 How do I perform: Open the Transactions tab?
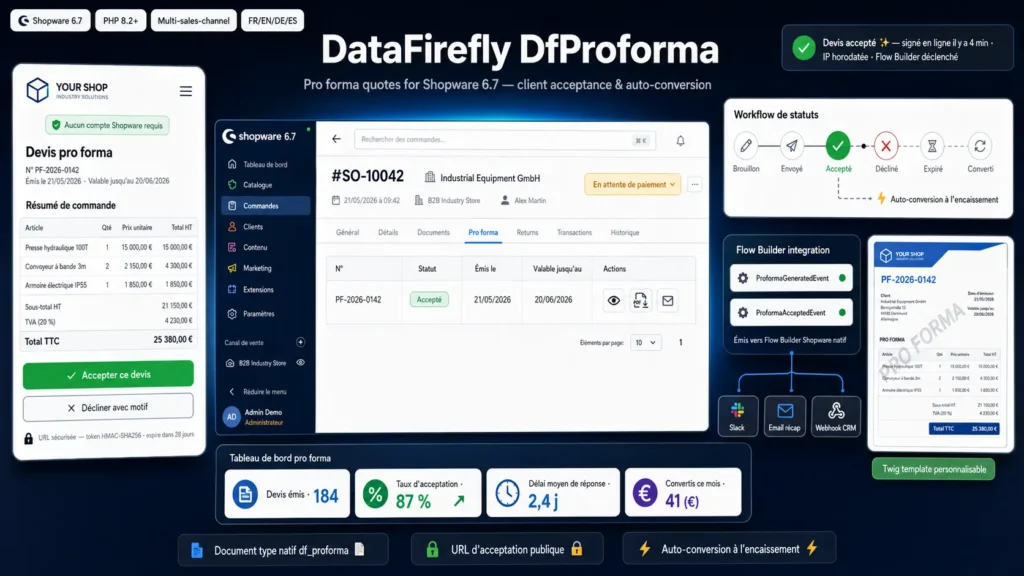(x=575, y=232)
